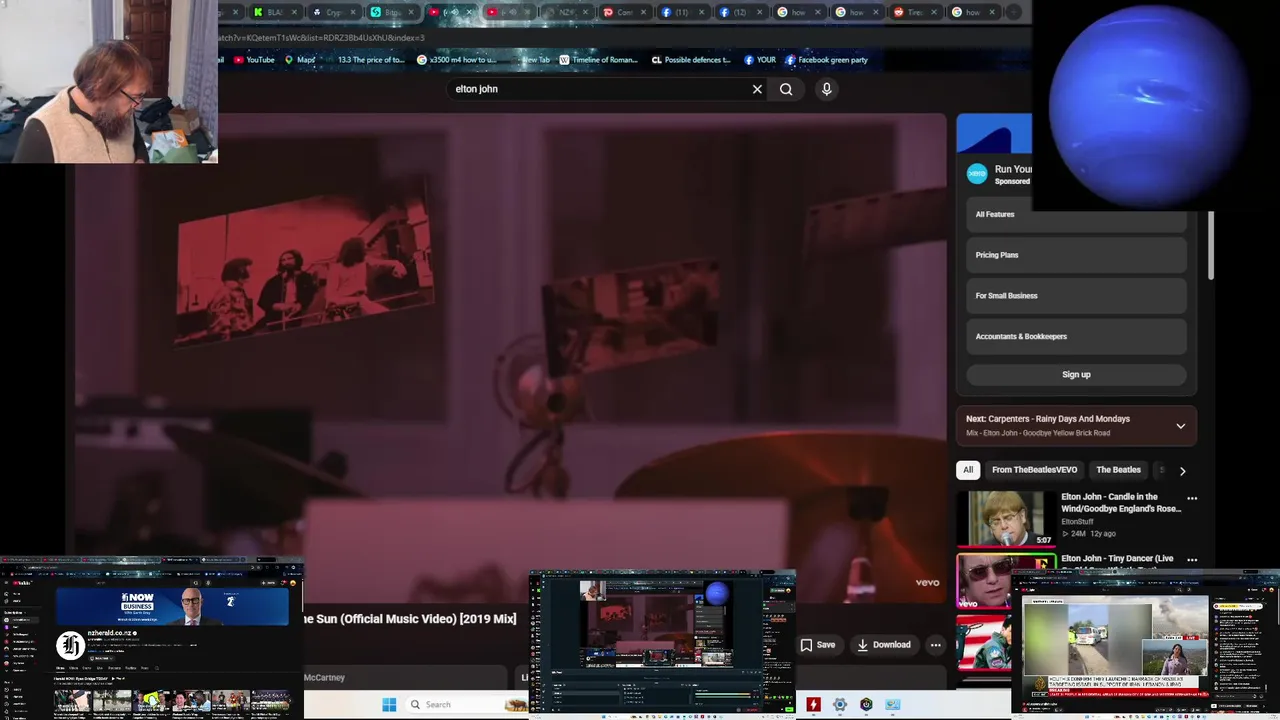Open the YouTube bookmark in bookmarks bar
This screenshot has height=720, width=1280.
[254, 60]
